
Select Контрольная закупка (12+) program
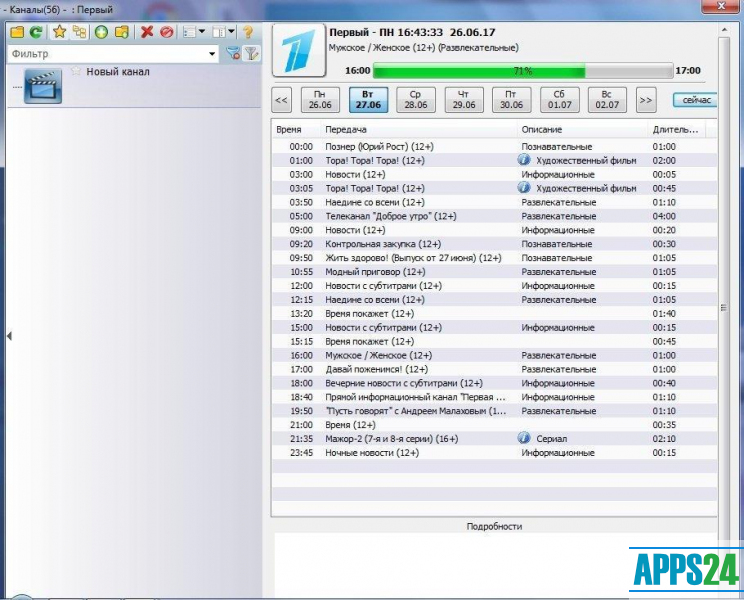click(494, 244)
